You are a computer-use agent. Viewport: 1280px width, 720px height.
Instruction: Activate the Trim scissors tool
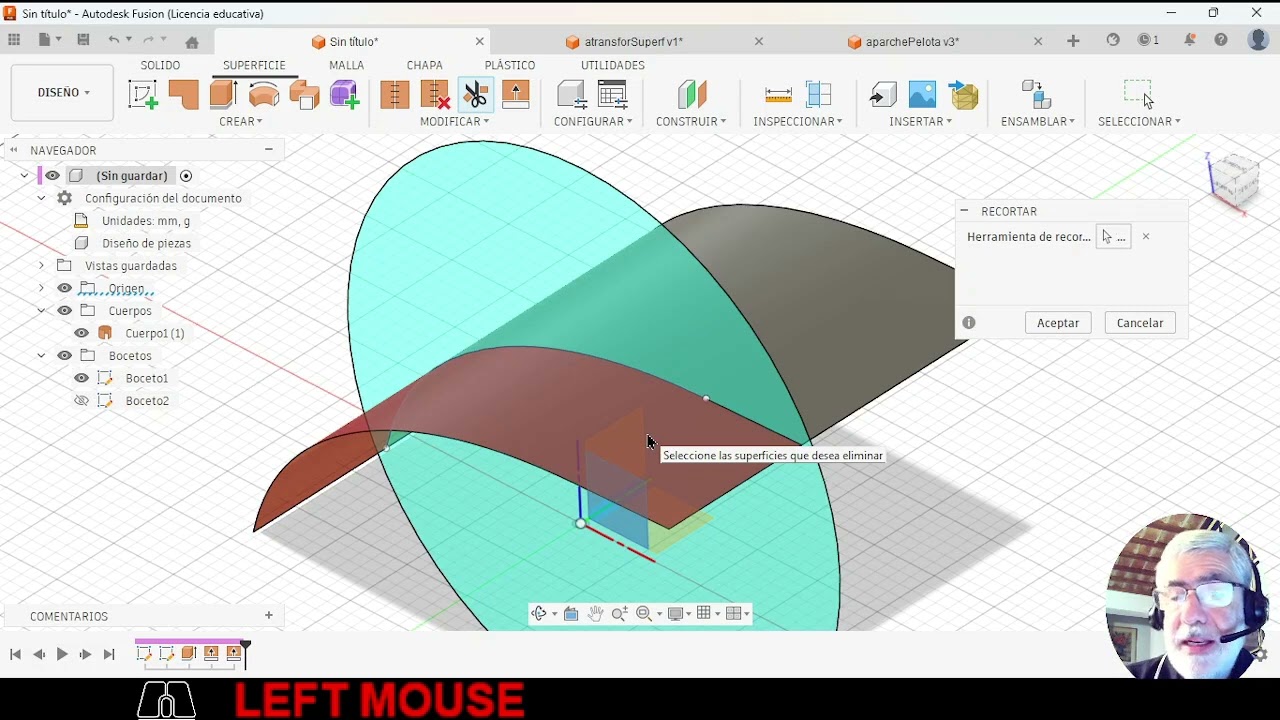tap(475, 95)
